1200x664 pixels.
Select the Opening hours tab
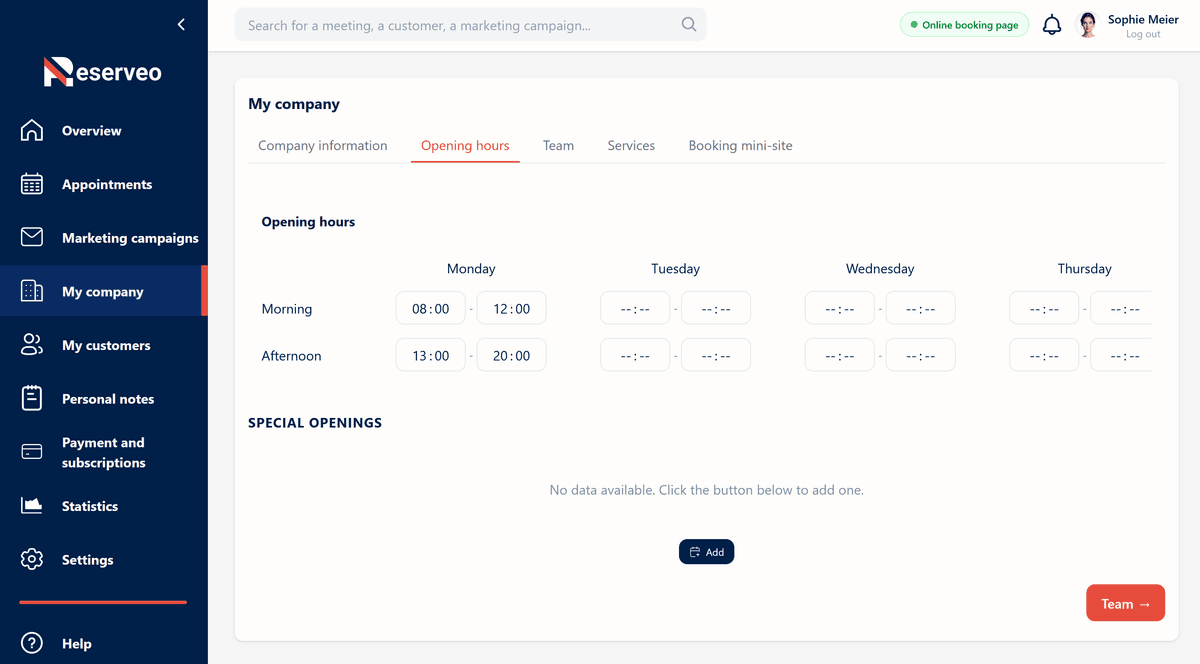[465, 146]
